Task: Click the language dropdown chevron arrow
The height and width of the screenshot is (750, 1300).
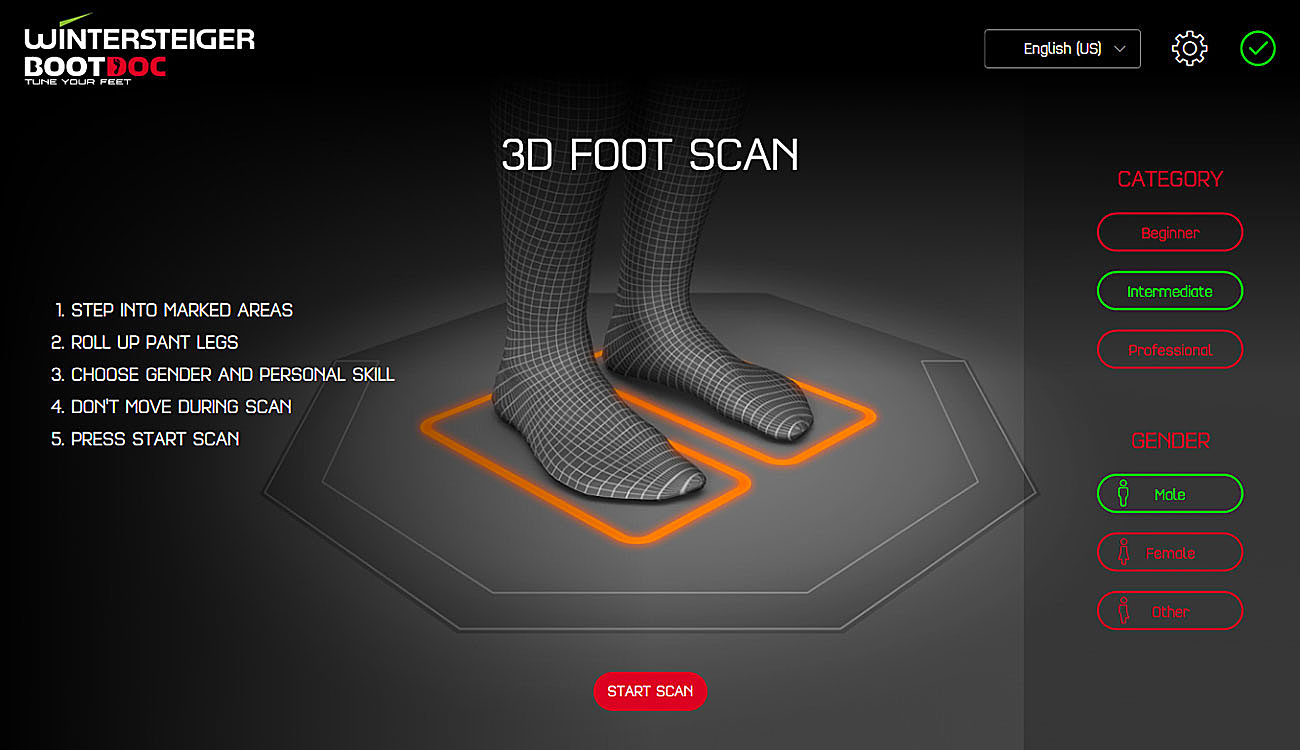Action: coord(1120,48)
